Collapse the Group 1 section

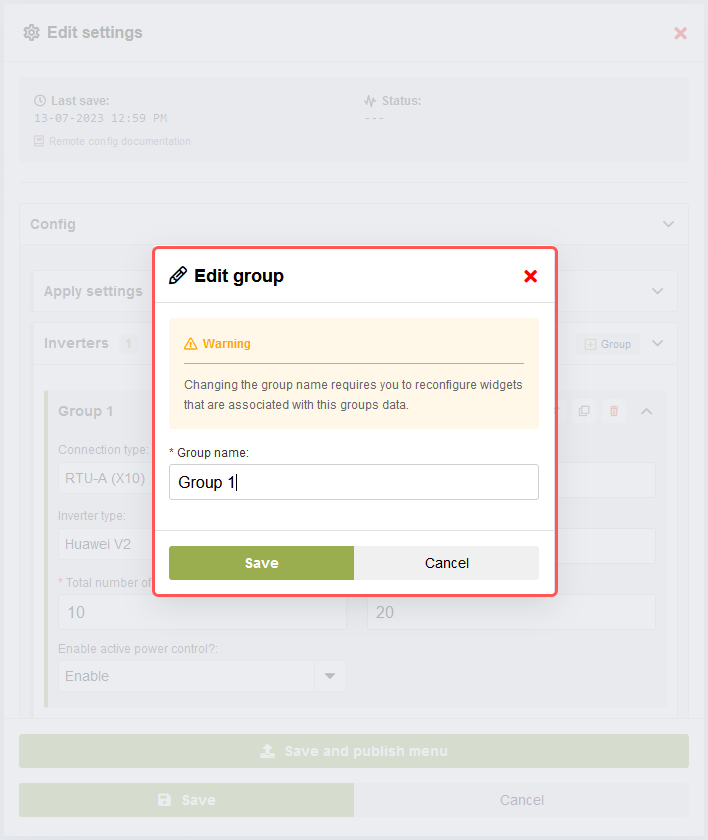point(646,411)
